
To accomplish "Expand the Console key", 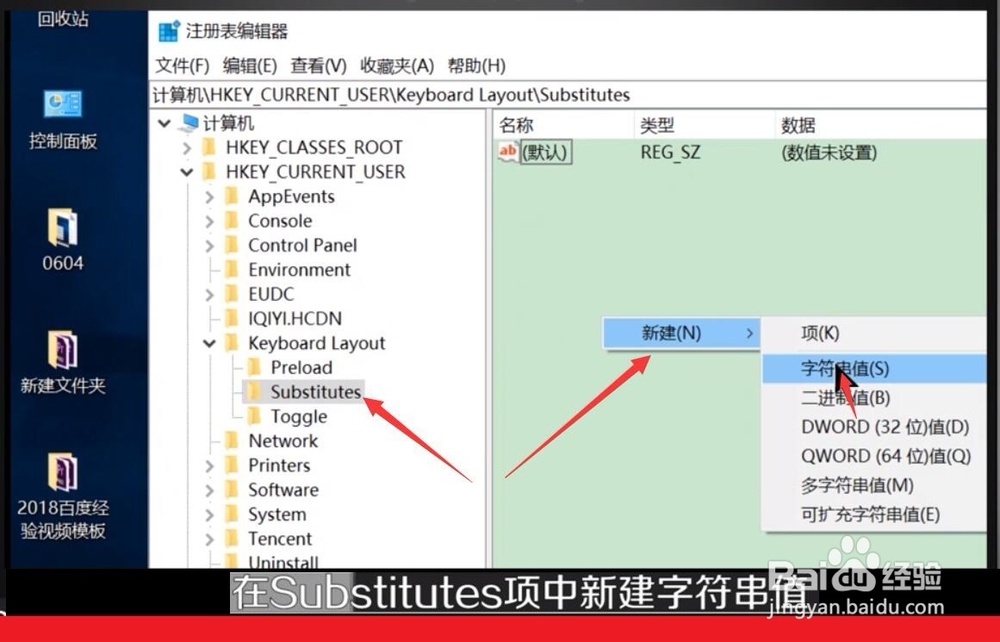I will click(x=209, y=221).
